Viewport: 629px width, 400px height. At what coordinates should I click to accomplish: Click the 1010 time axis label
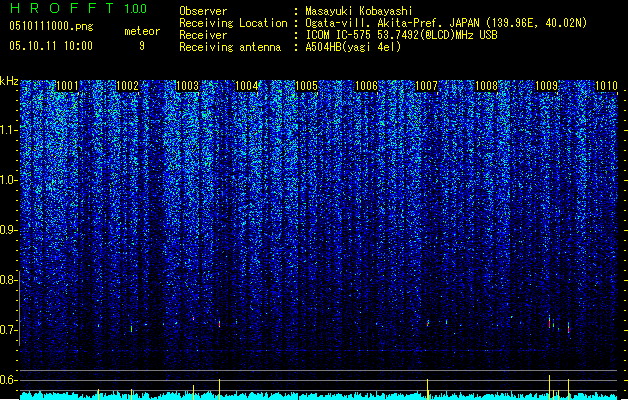coord(606,86)
